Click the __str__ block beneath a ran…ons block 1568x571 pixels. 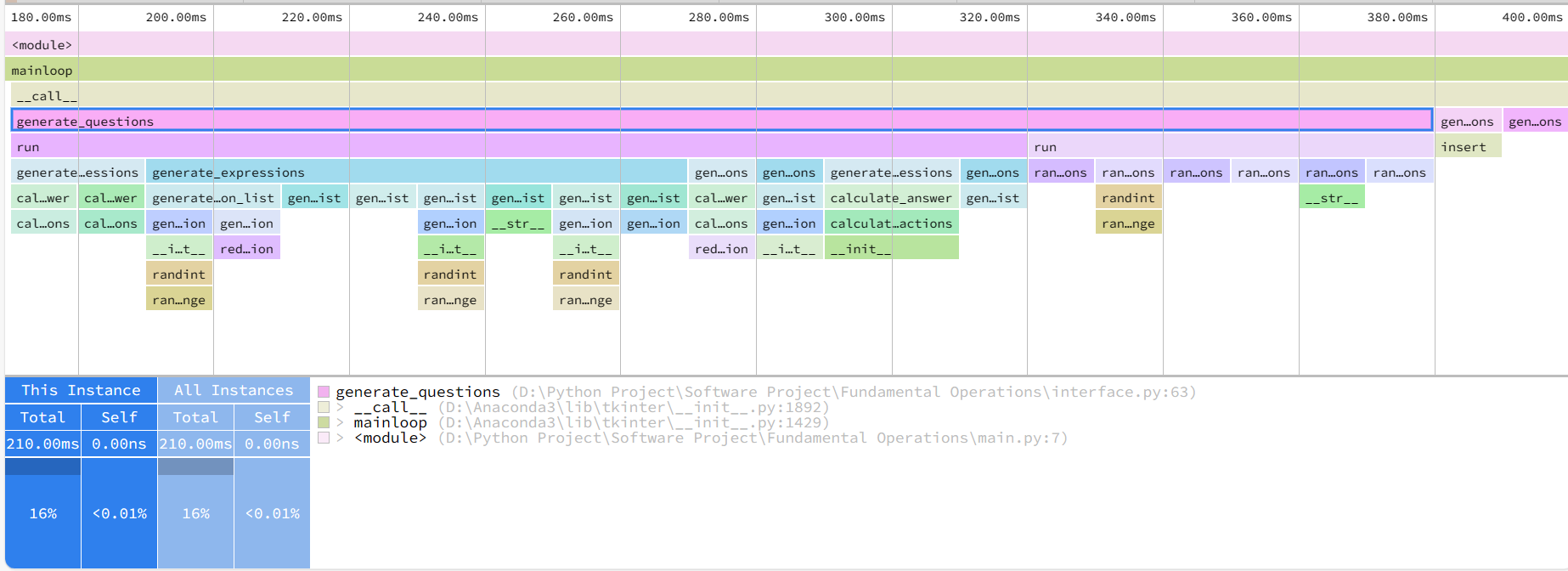(1332, 197)
